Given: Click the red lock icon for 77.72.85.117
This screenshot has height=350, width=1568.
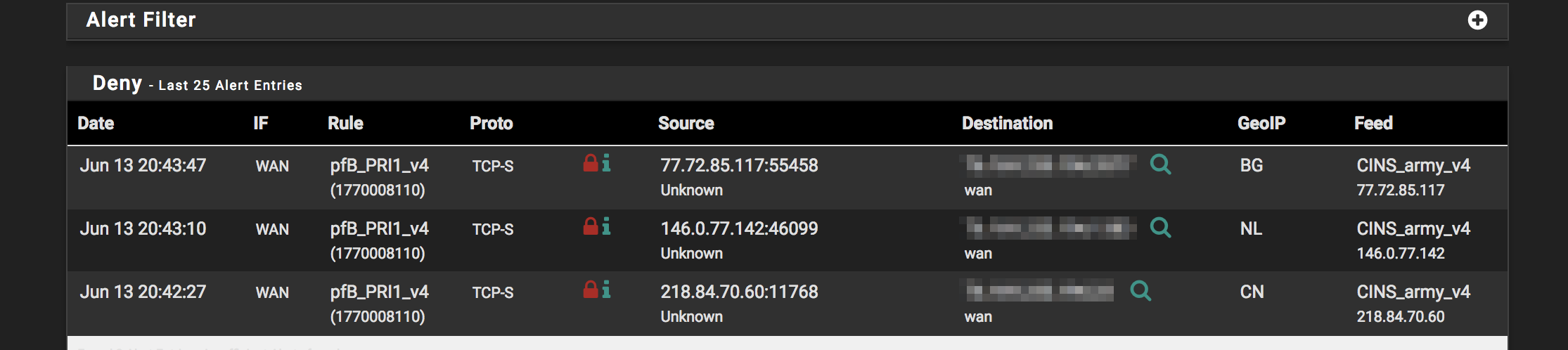Looking at the screenshot, I should [591, 163].
